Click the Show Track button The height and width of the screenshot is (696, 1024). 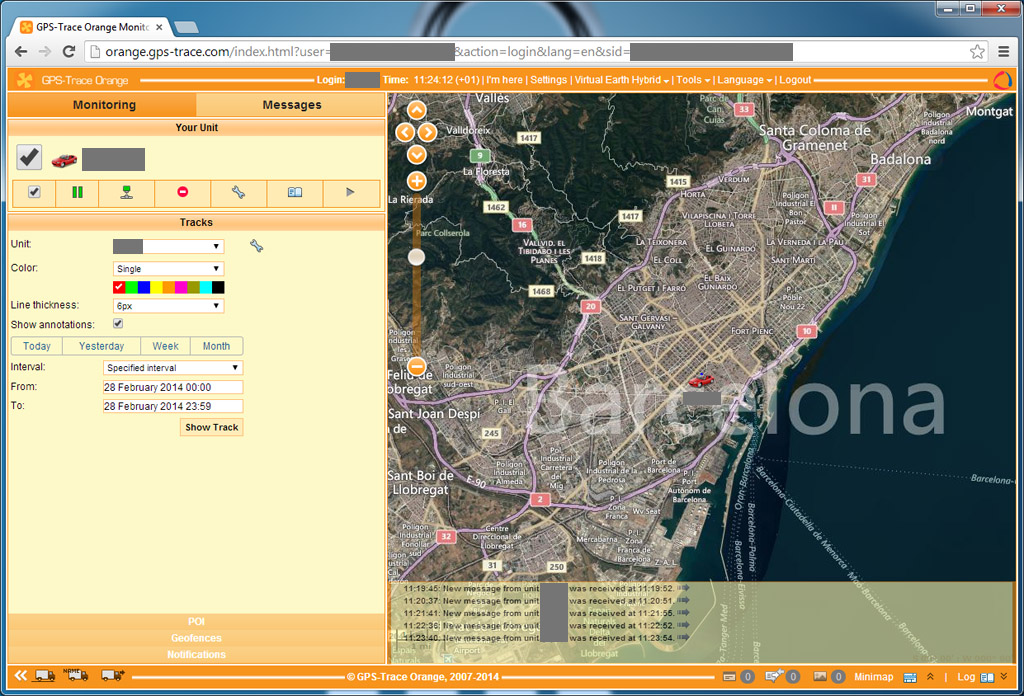point(212,427)
